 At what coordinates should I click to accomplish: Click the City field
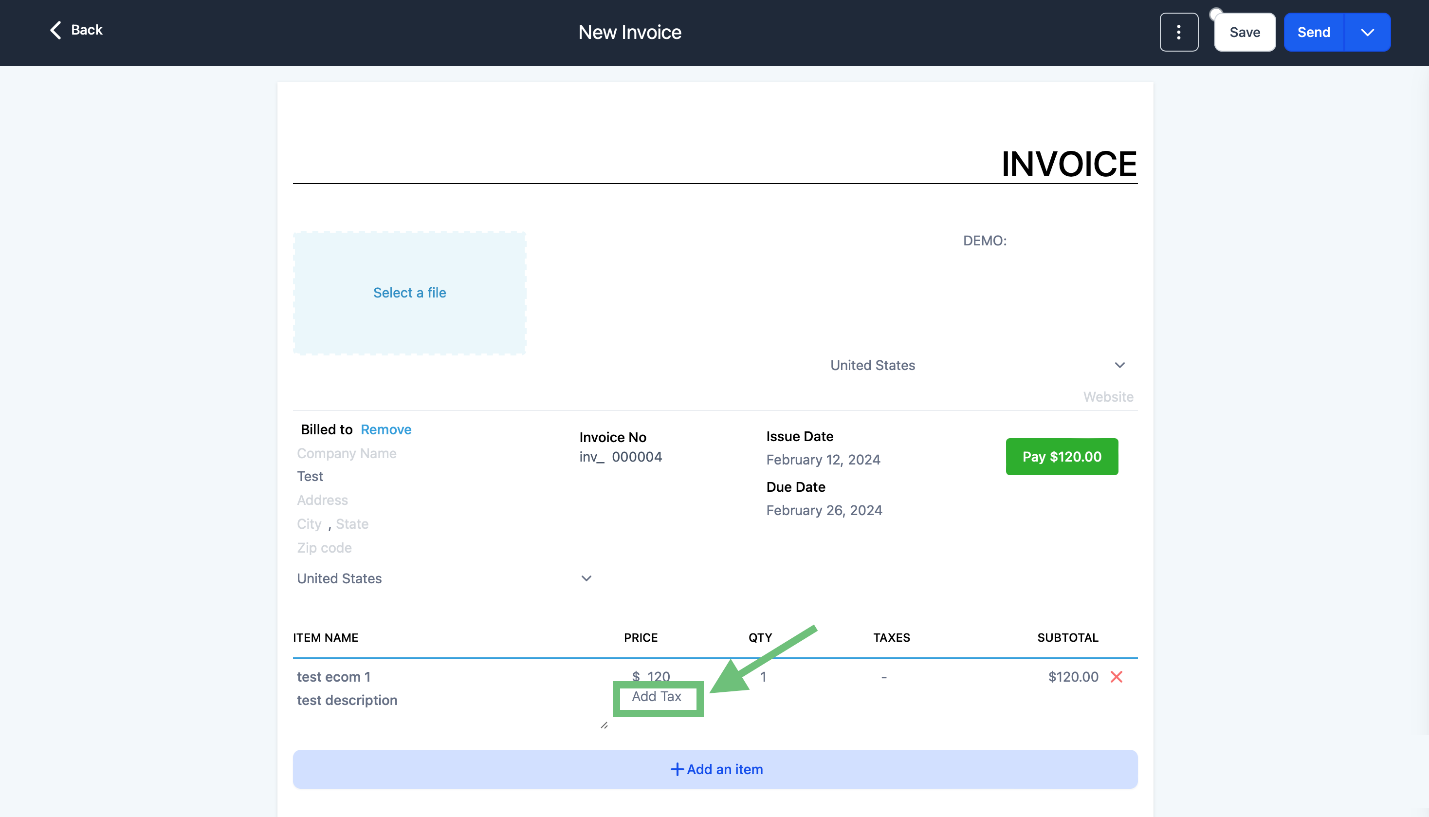[x=309, y=524]
